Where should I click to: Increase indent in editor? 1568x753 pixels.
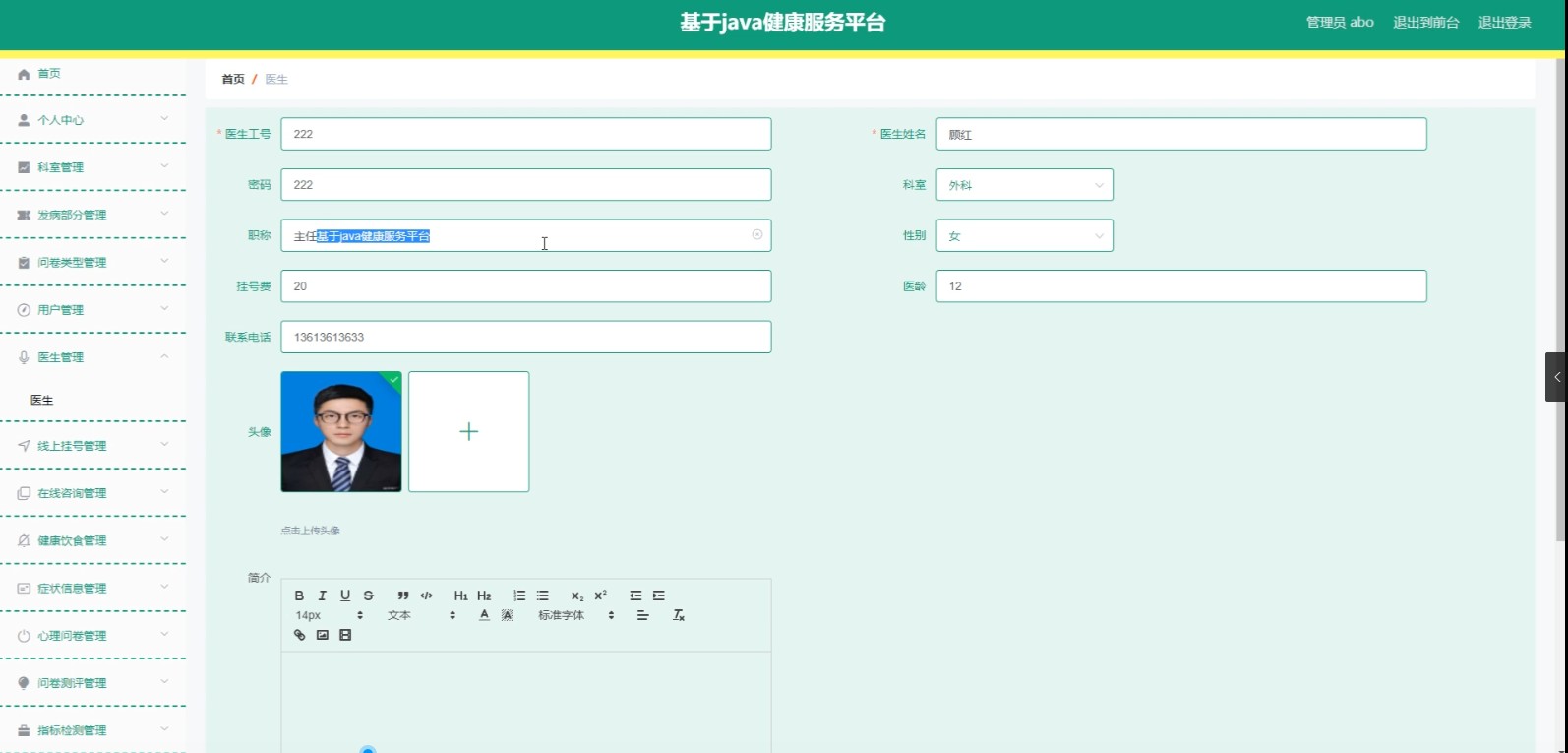point(659,596)
